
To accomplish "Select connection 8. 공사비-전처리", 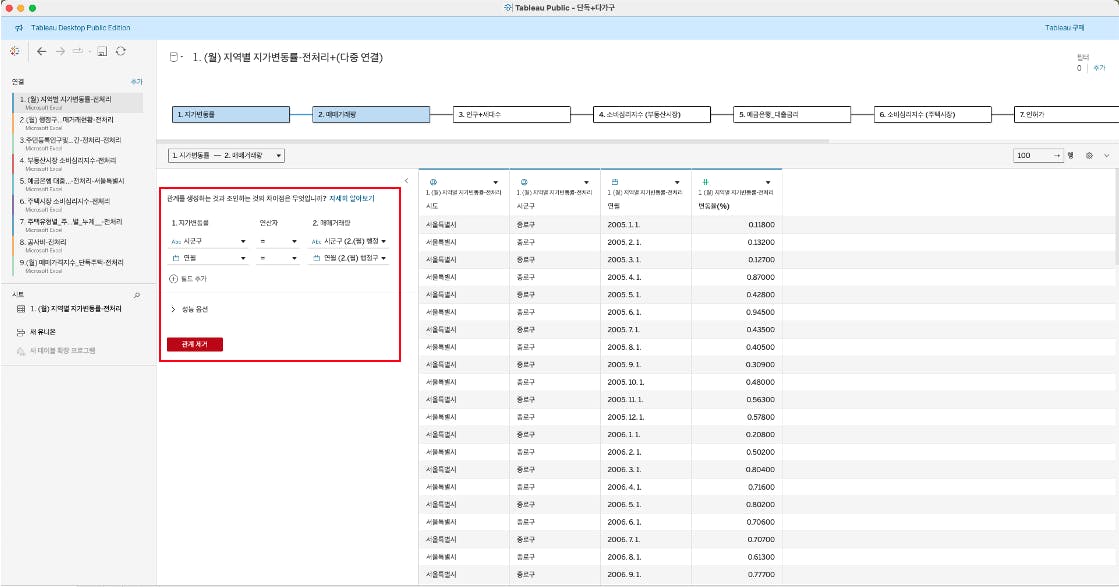I will click(x=77, y=245).
